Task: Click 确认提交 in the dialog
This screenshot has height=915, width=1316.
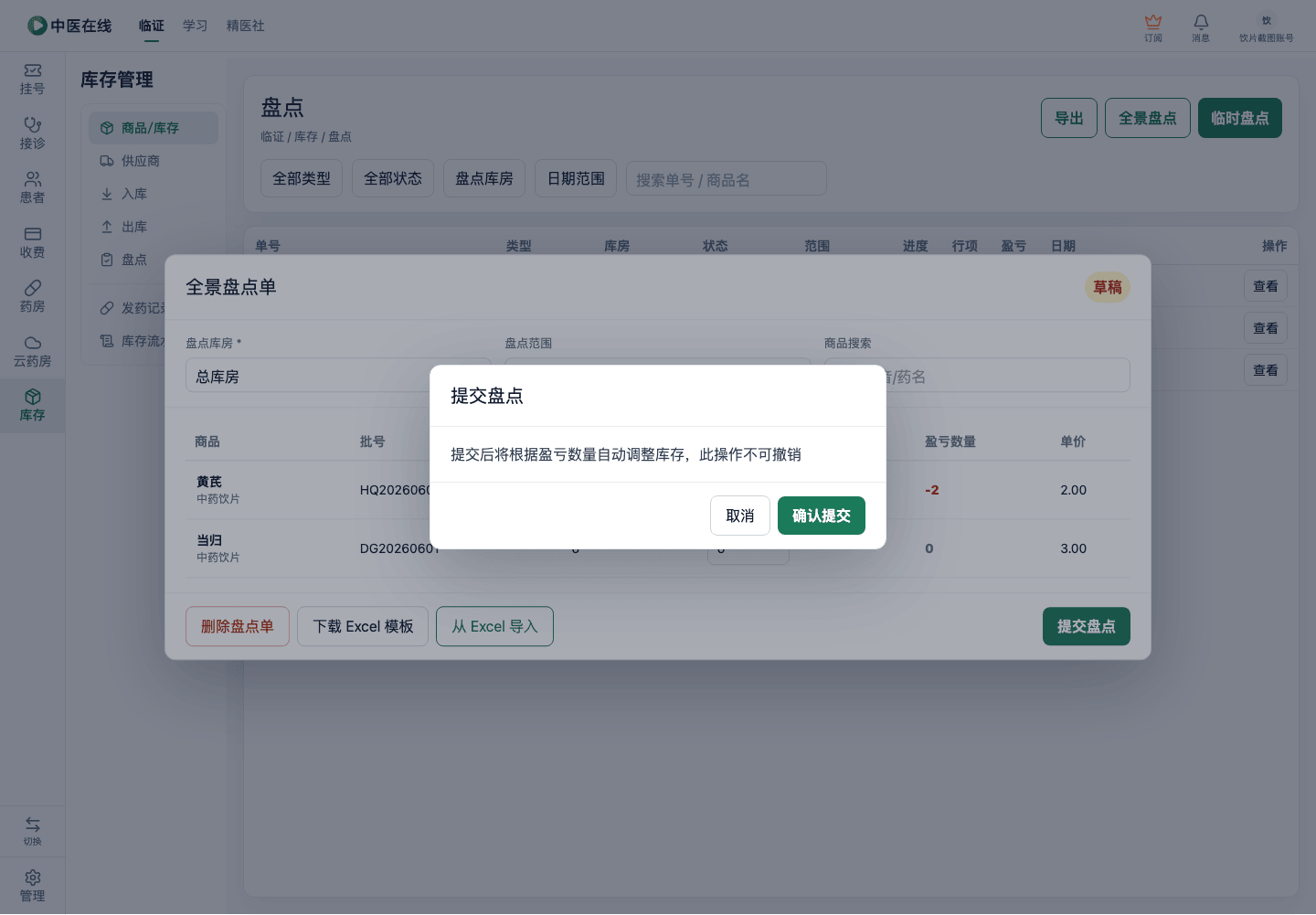Action: 822,516
